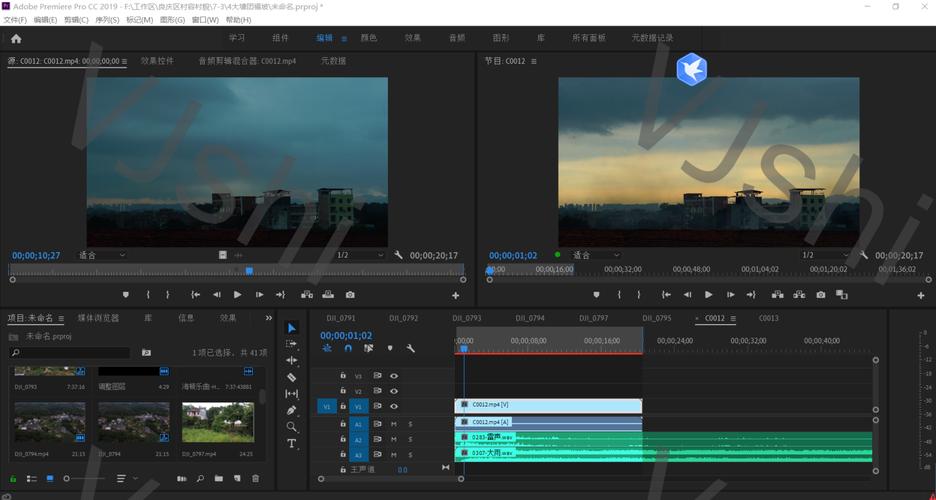Open Project panel menu beside 项目:未命名
The width and height of the screenshot is (936, 500).
tap(61, 319)
